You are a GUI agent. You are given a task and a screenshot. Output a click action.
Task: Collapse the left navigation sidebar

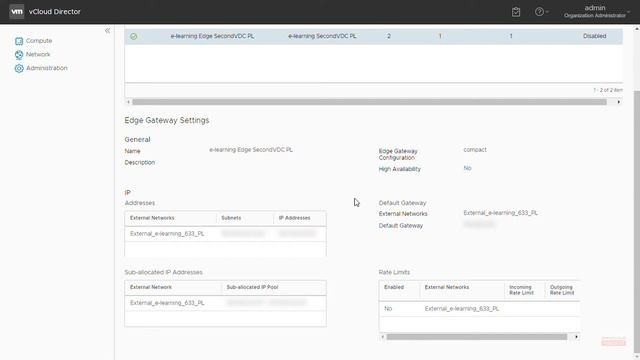point(107,31)
